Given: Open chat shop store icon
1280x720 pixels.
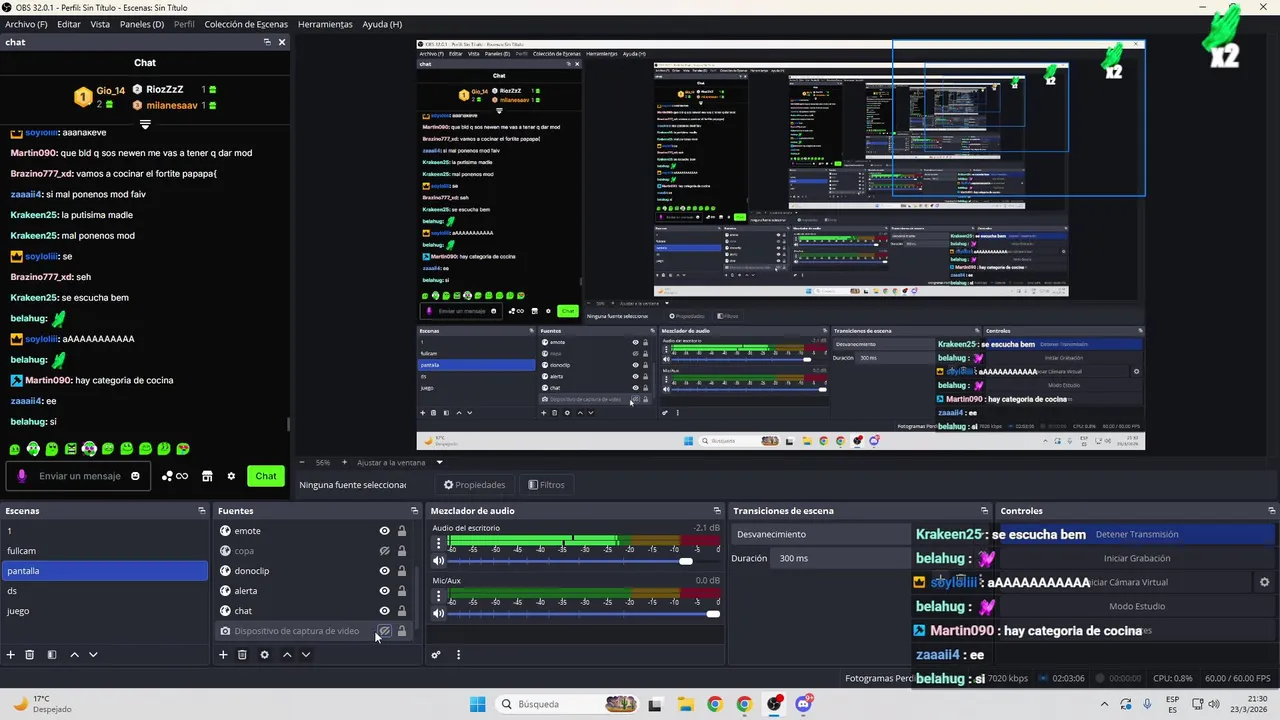Looking at the screenshot, I should tap(207, 476).
